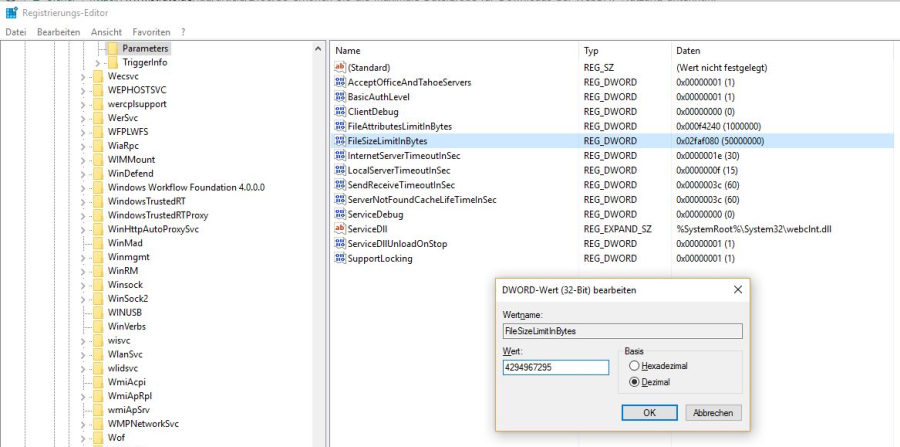Cancel the dialog with Abbrechen

coord(713,413)
